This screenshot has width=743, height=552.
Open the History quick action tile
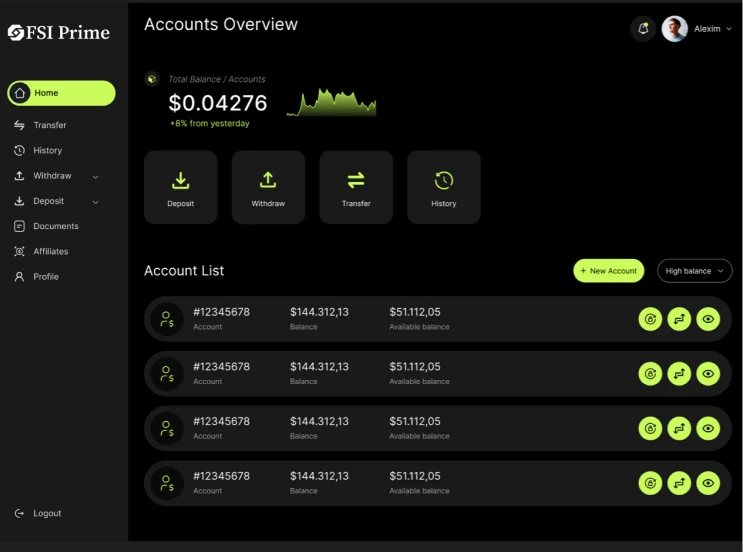444,187
